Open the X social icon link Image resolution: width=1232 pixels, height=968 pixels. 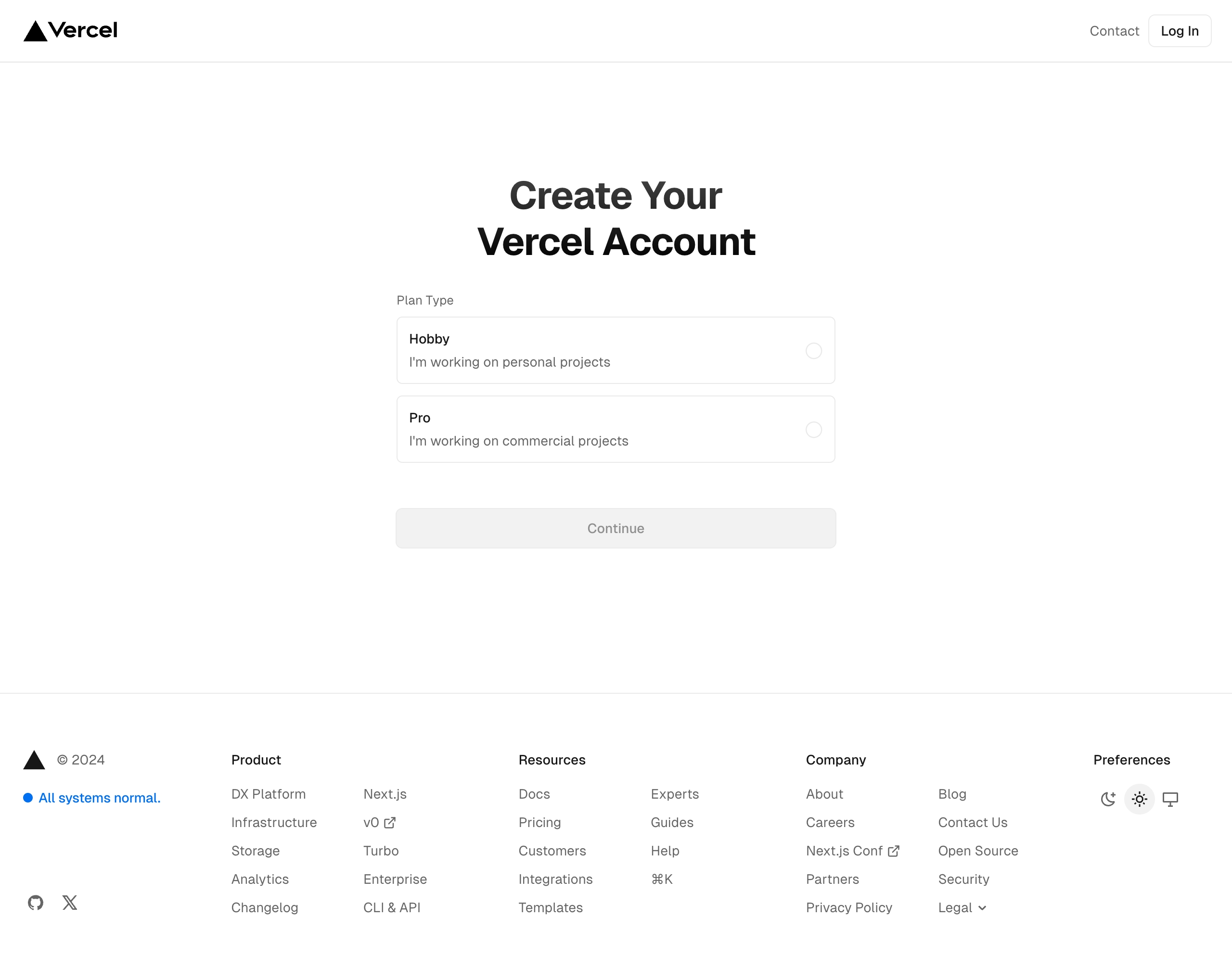70,902
